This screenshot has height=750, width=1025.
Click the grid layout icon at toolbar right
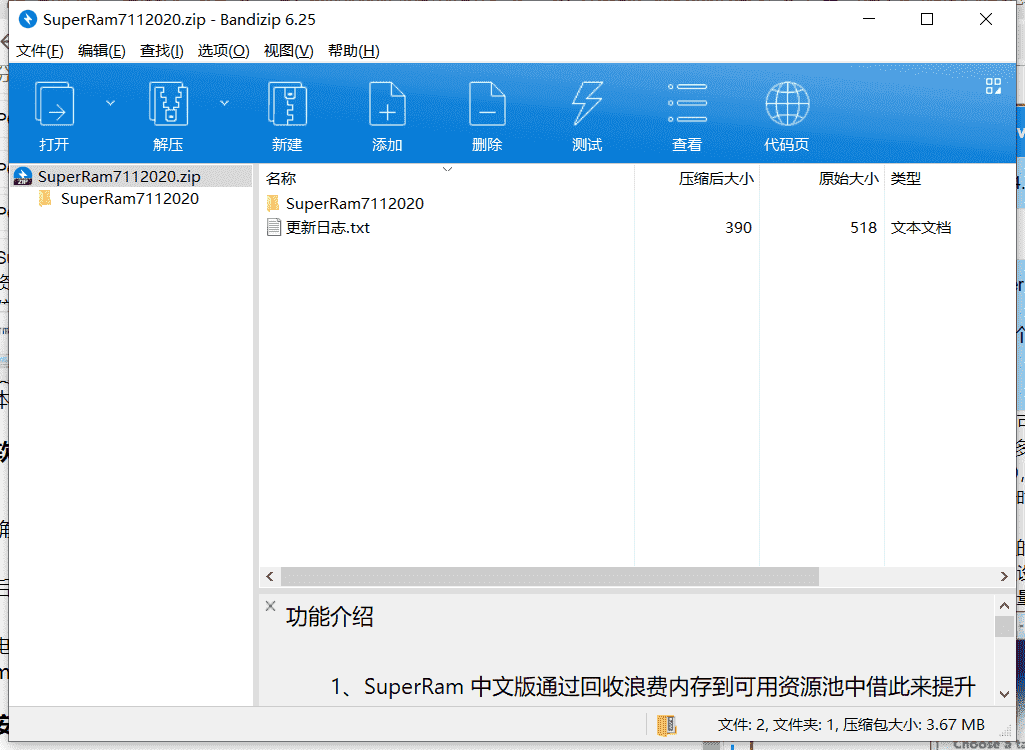click(993, 86)
